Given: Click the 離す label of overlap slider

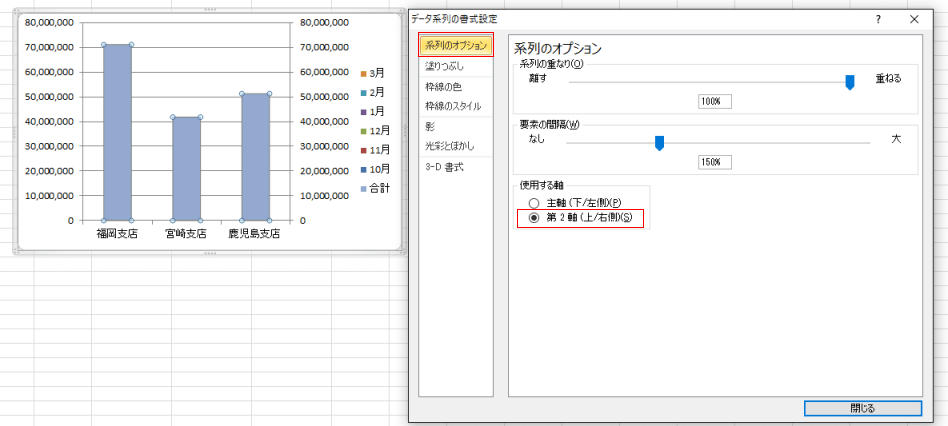Looking at the screenshot, I should [538, 78].
